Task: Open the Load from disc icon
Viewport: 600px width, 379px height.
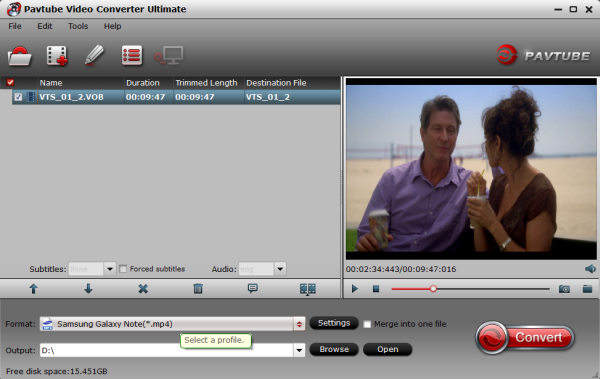Action: click(x=20, y=56)
